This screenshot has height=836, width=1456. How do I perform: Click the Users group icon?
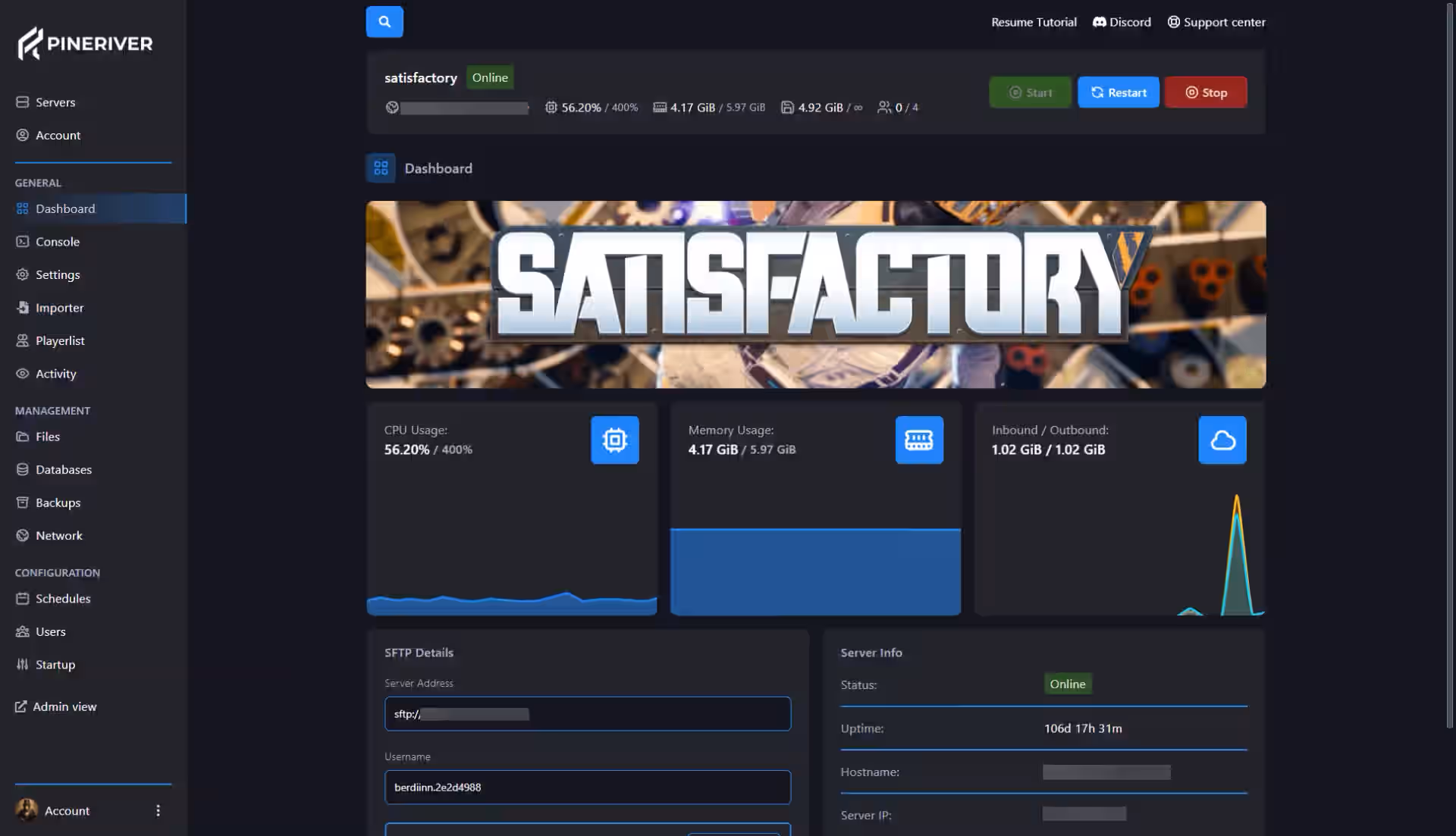23,631
